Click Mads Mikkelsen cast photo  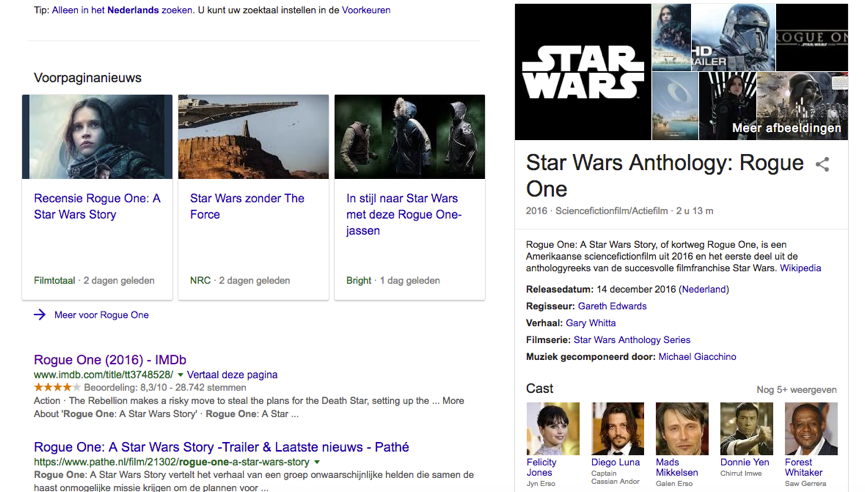click(682, 429)
